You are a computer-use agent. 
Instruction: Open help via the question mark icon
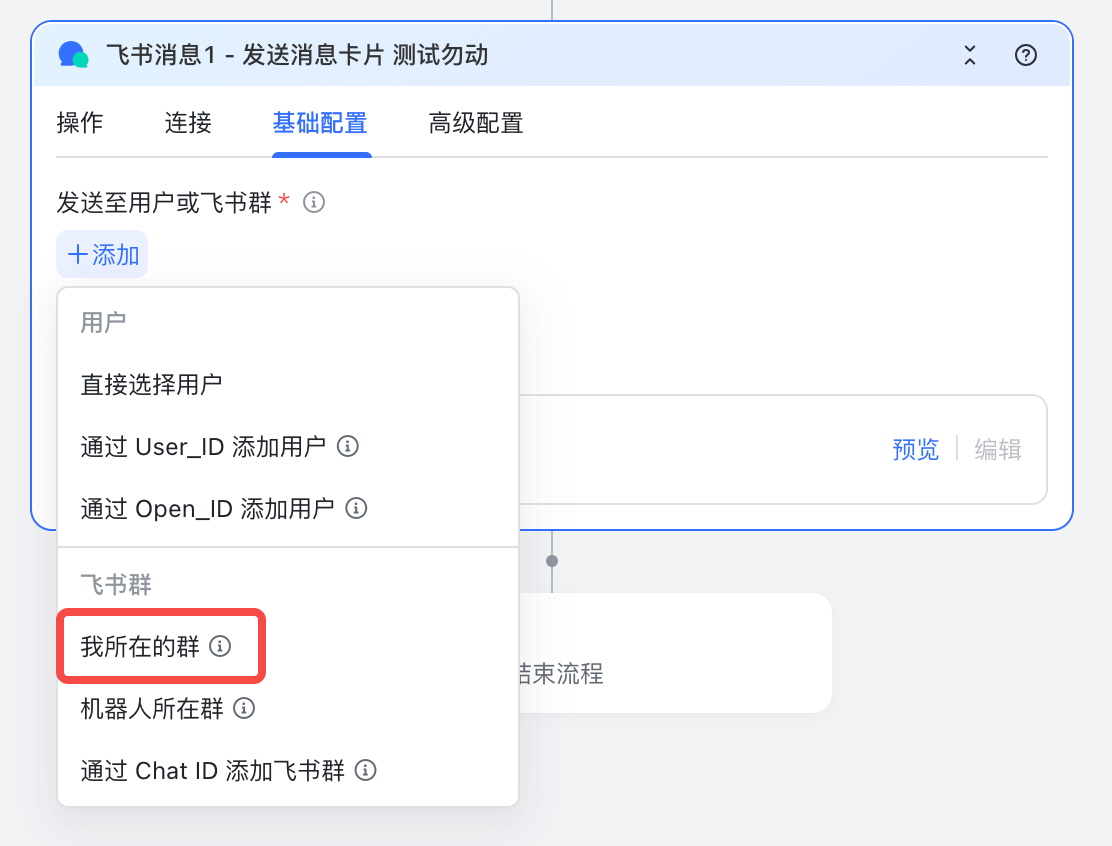tap(1025, 55)
